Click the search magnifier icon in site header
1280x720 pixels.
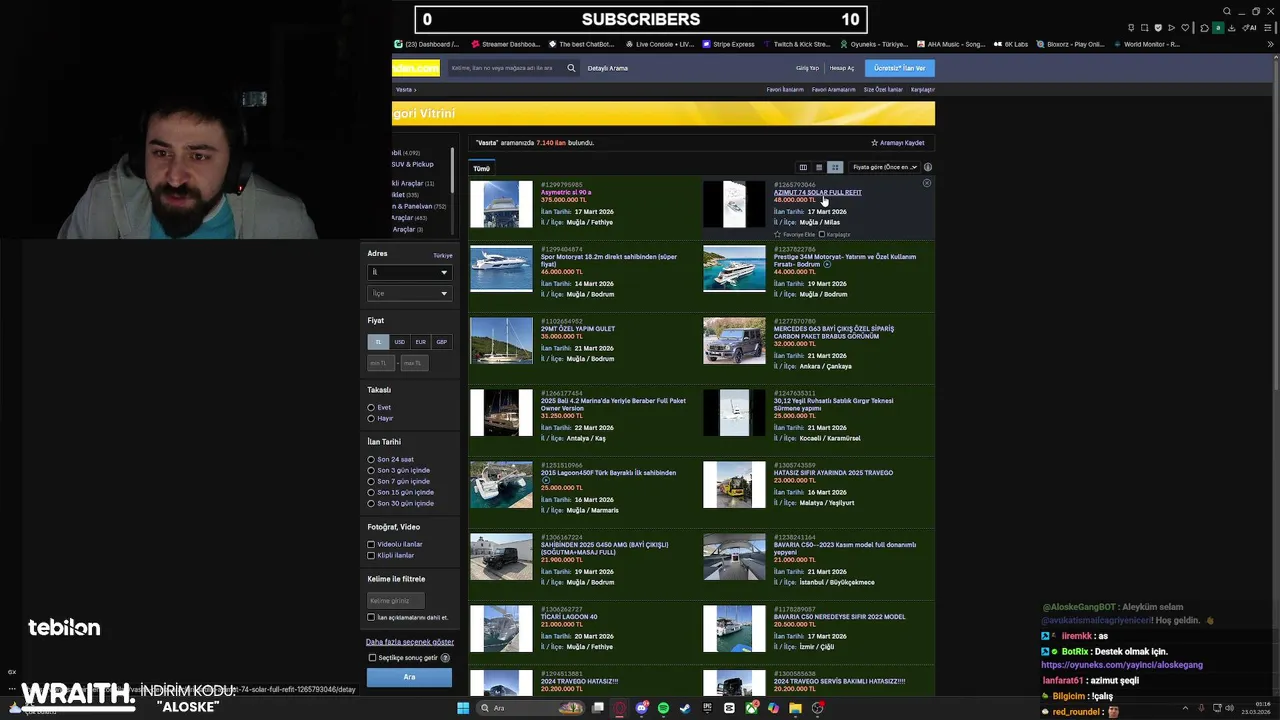[x=571, y=68]
